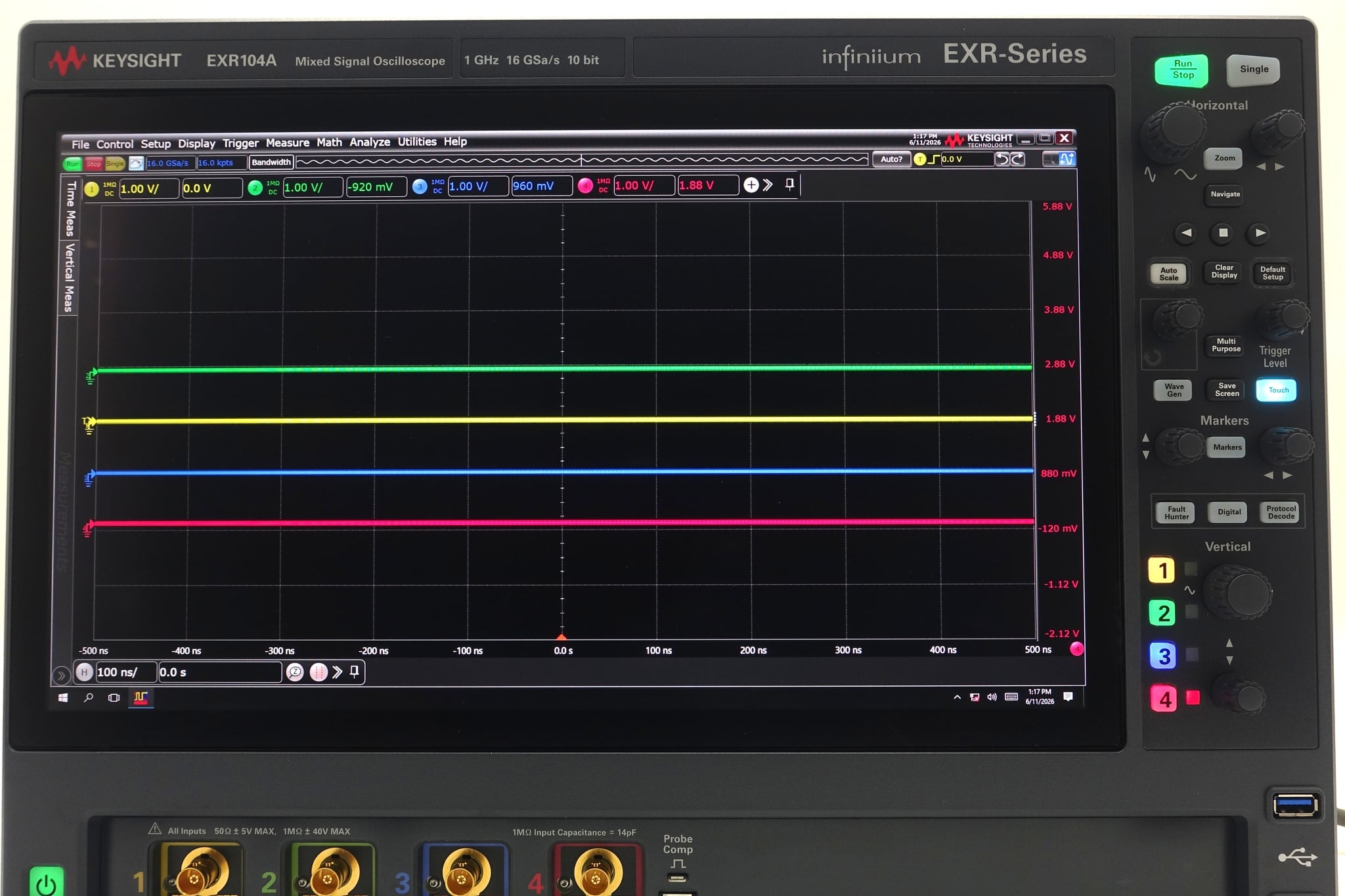Click the pink channel 4 scale indicator
The height and width of the screenshot is (896, 1345).
[1077, 649]
